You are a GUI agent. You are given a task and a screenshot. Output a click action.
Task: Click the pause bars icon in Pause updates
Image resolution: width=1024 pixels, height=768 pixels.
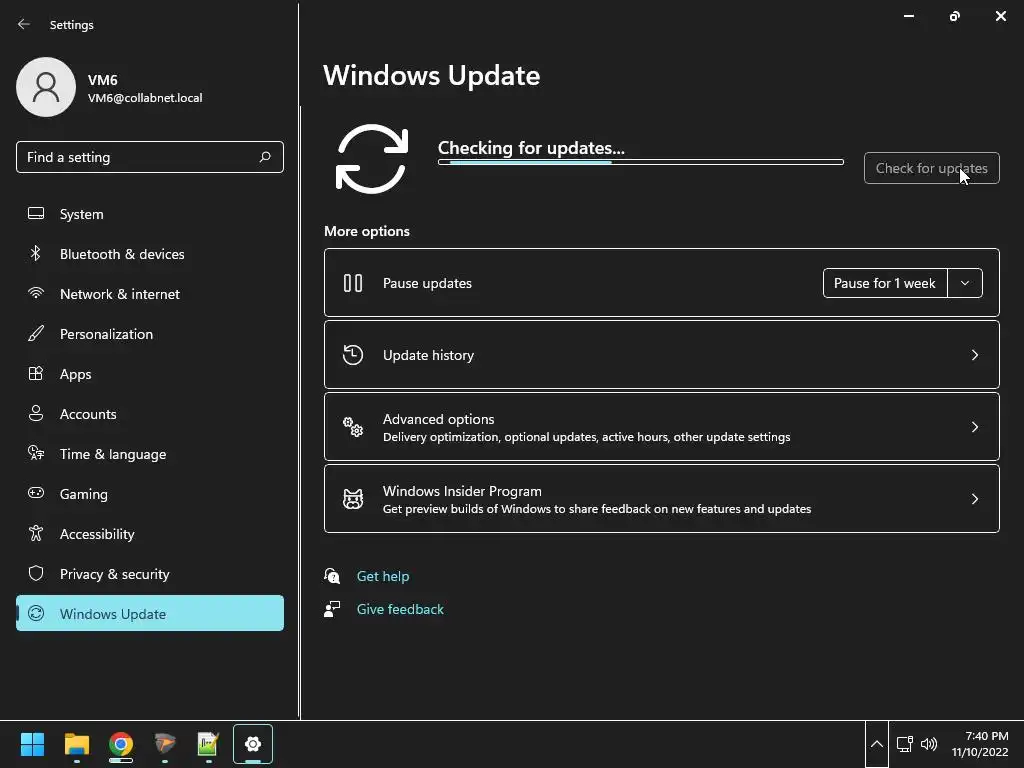pyautogui.click(x=353, y=283)
